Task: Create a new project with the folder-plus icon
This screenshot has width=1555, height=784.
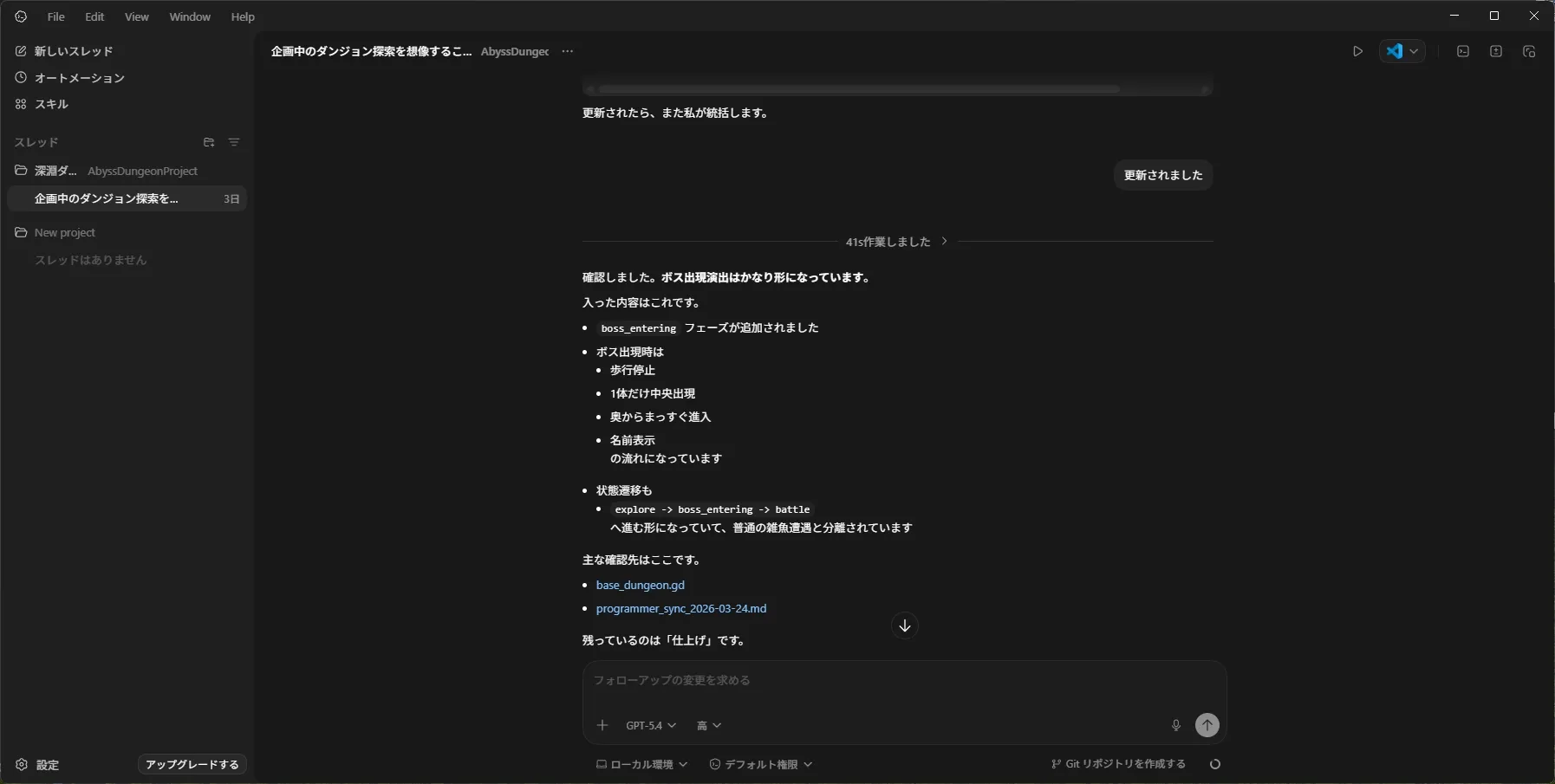Action: [209, 142]
